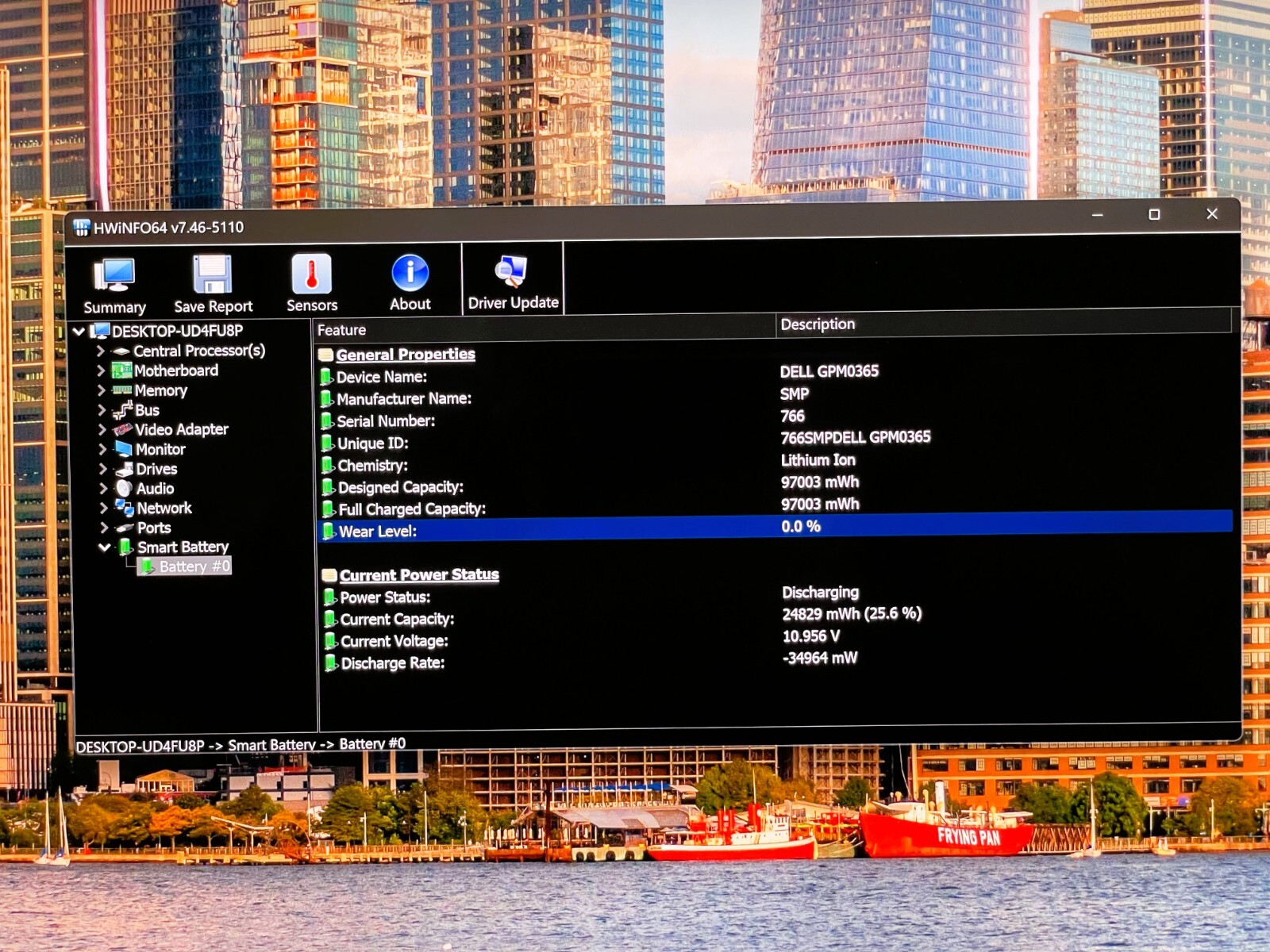
Task: Select the Manufacturer Name row label
Action: point(404,399)
